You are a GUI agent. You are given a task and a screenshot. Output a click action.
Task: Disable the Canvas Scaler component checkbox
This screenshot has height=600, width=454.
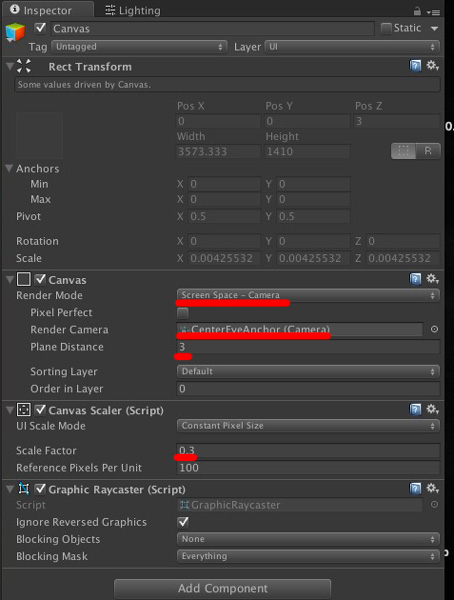[x=40, y=410]
